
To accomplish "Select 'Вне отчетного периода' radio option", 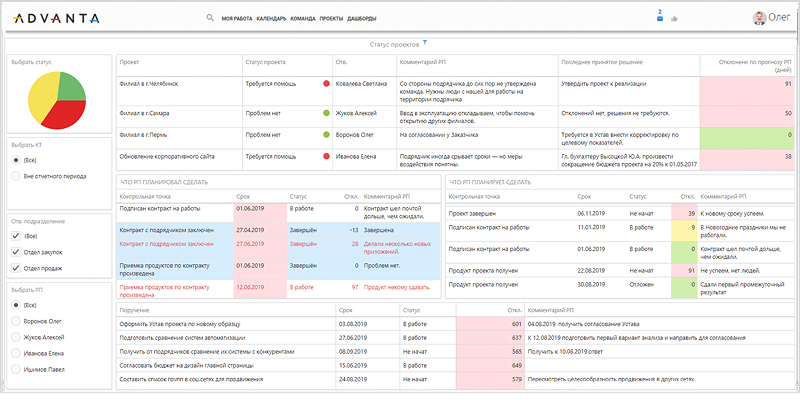I will (x=17, y=177).
